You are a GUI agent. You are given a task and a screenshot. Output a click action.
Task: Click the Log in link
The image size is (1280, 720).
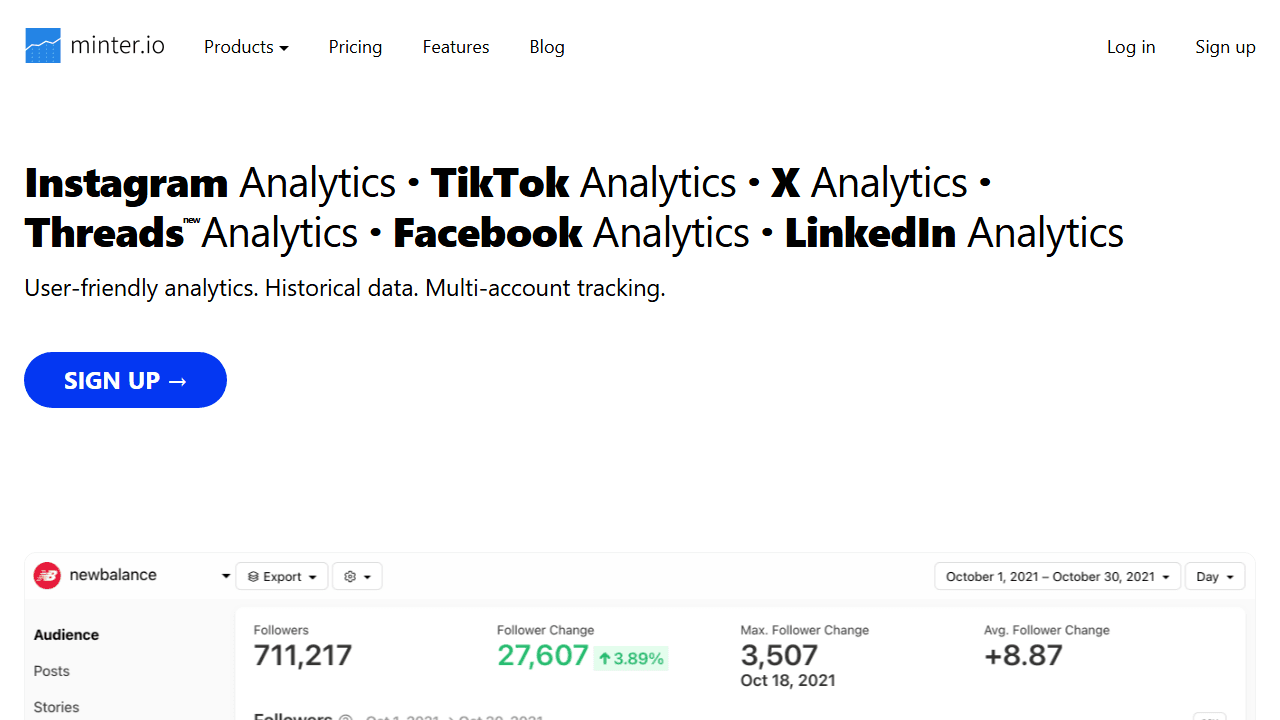pos(1131,47)
